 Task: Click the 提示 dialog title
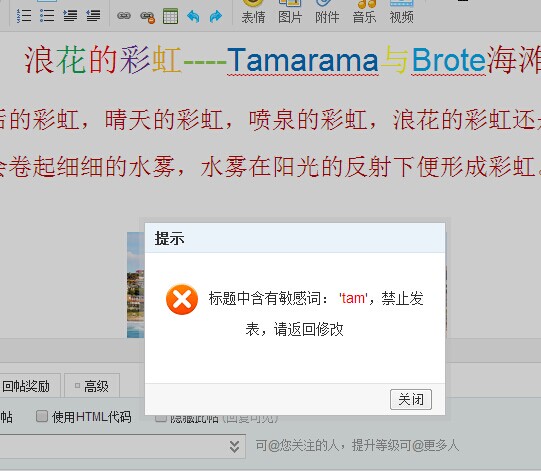coord(169,238)
